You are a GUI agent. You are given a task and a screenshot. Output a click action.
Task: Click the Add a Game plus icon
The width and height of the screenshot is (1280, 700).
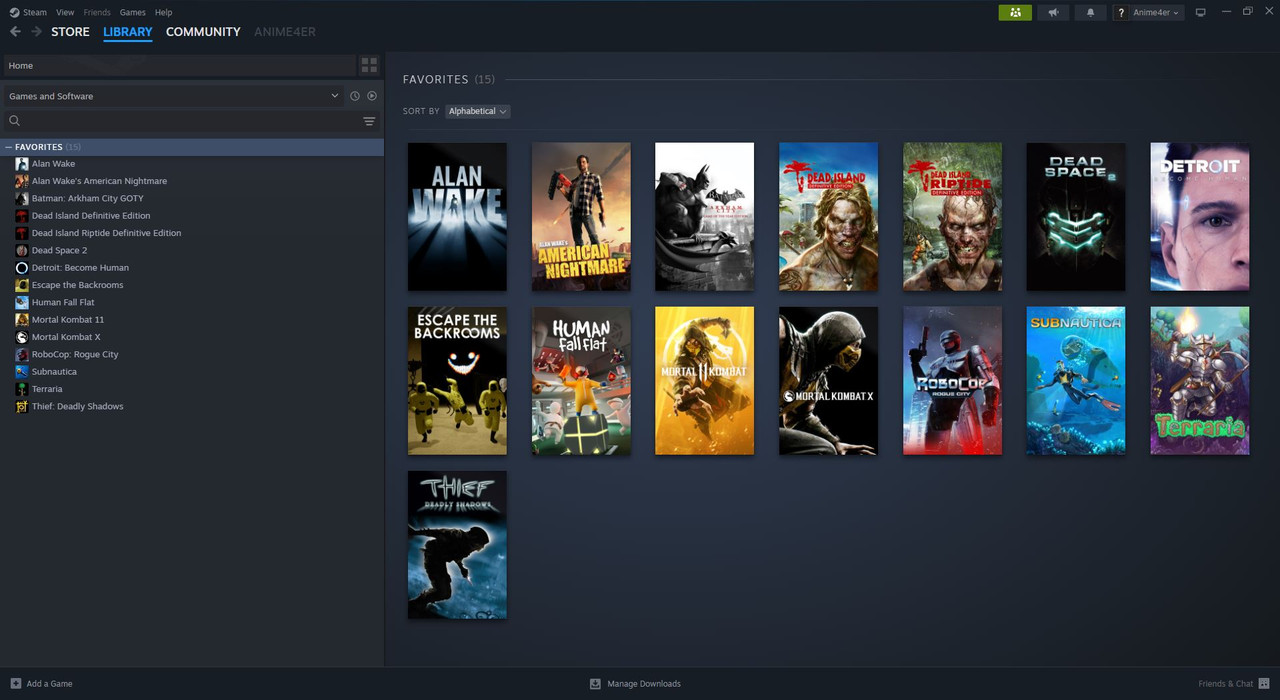pos(15,684)
